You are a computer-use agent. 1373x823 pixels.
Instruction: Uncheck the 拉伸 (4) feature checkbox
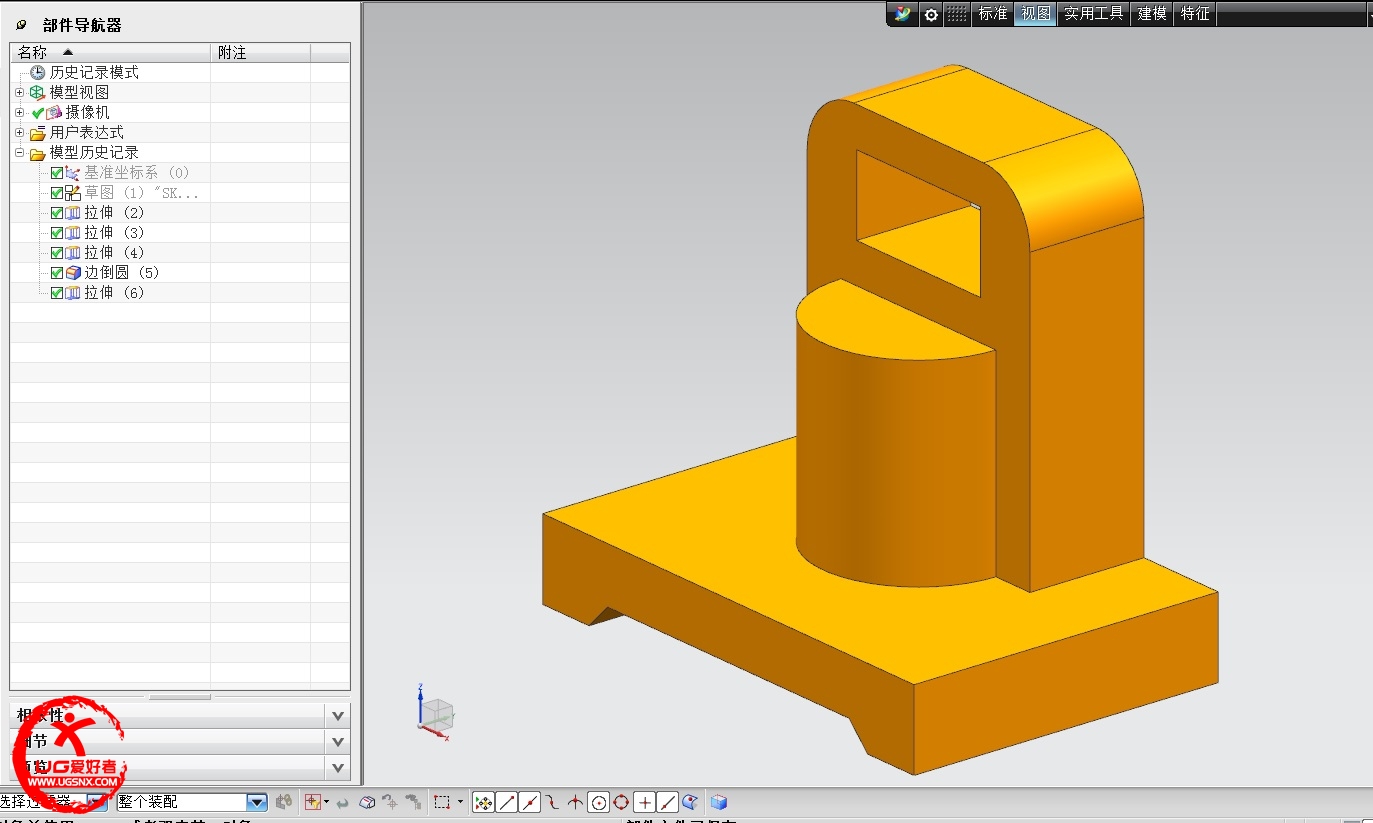click(x=57, y=253)
